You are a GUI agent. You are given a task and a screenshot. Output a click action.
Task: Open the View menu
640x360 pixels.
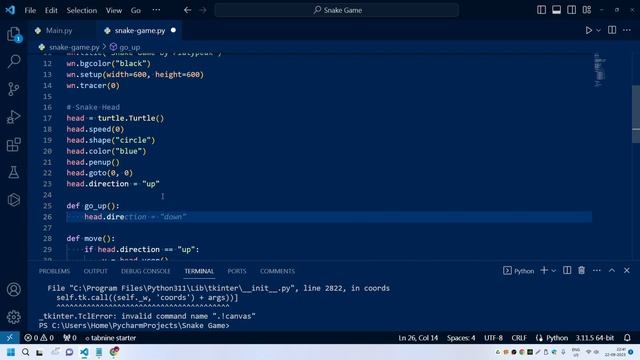tap(114, 10)
